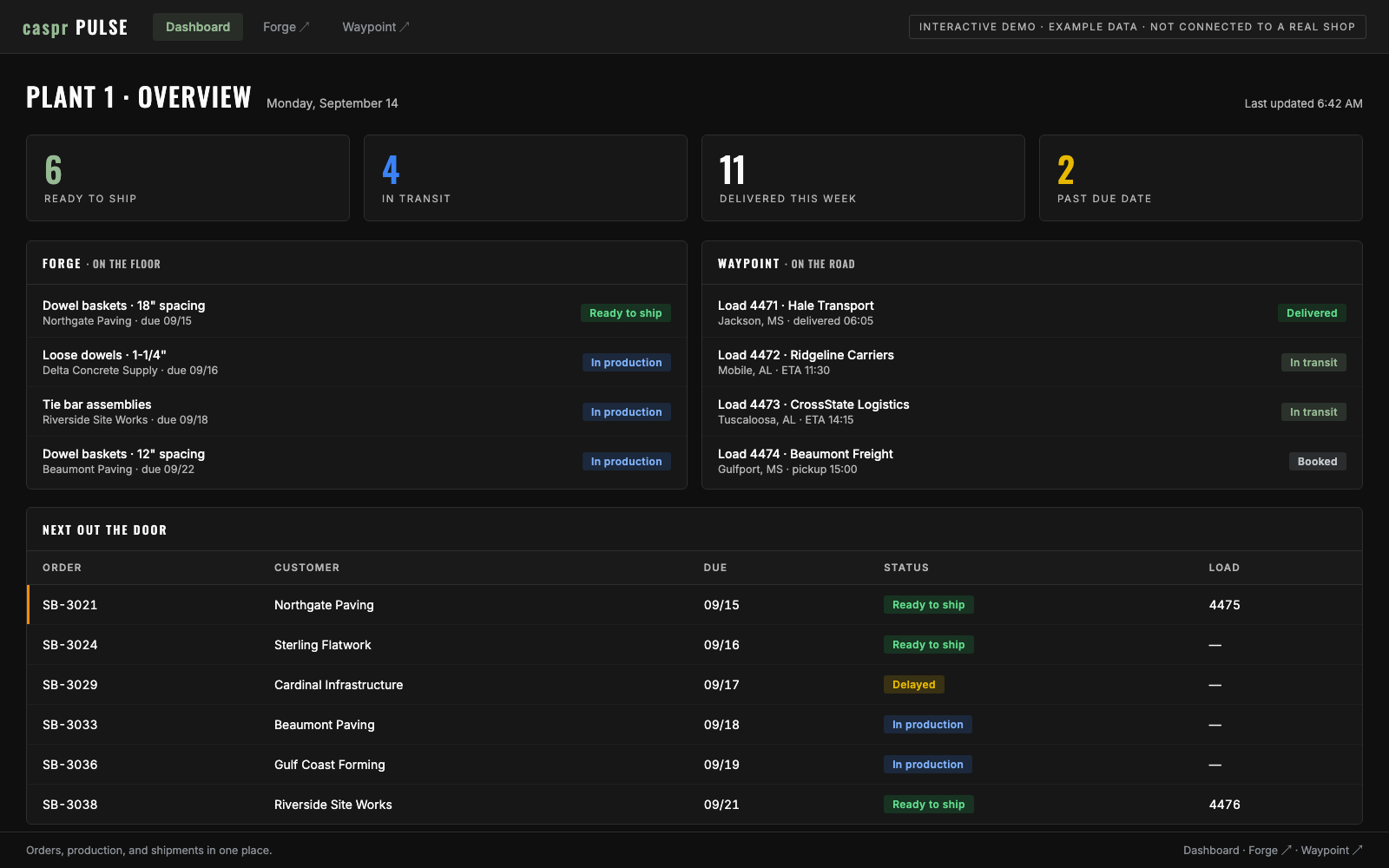Click the CUSTOMER column header
The width and height of the screenshot is (1389, 868).
tap(306, 568)
